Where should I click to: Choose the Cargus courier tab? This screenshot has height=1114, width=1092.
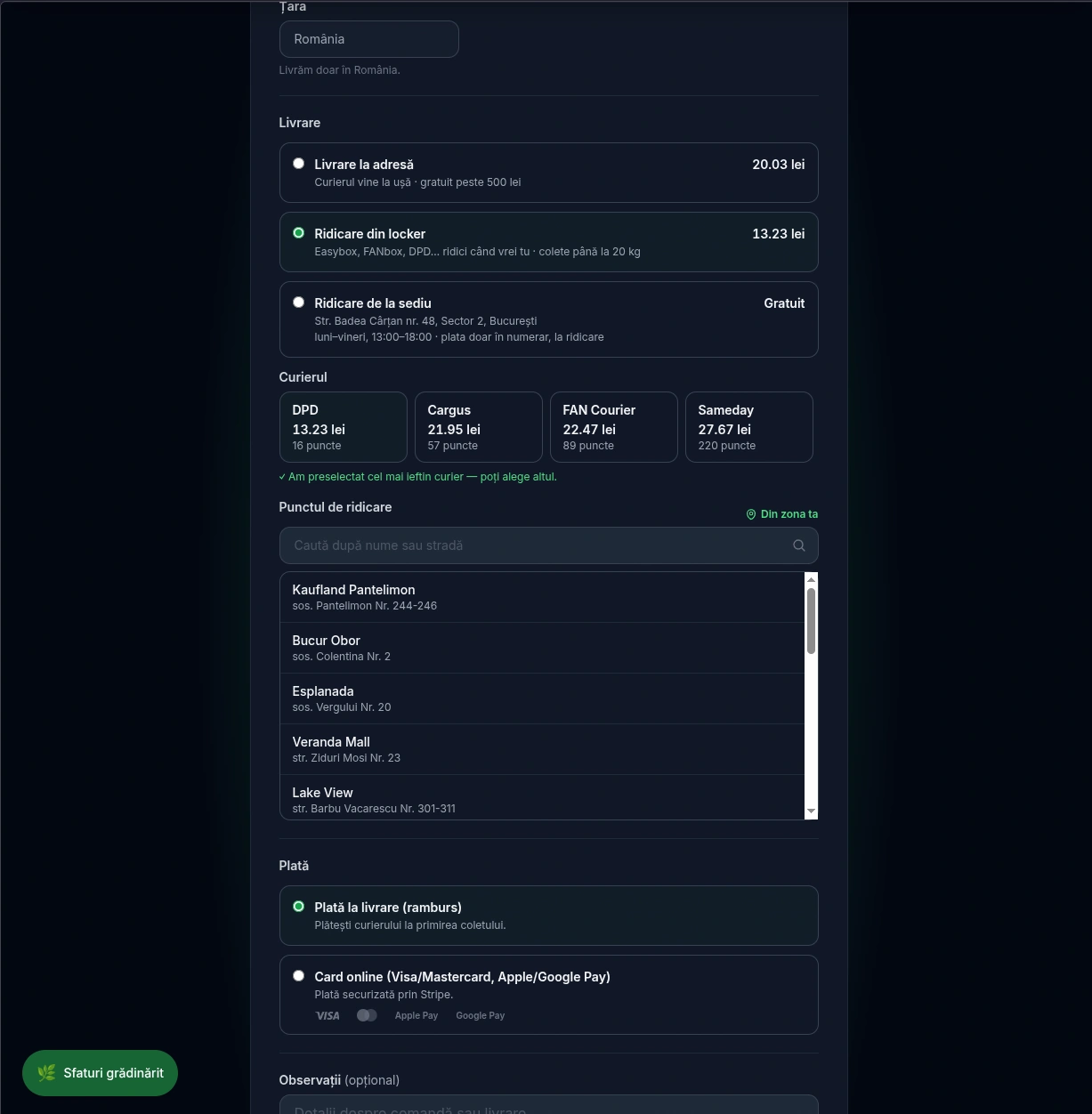tap(479, 427)
